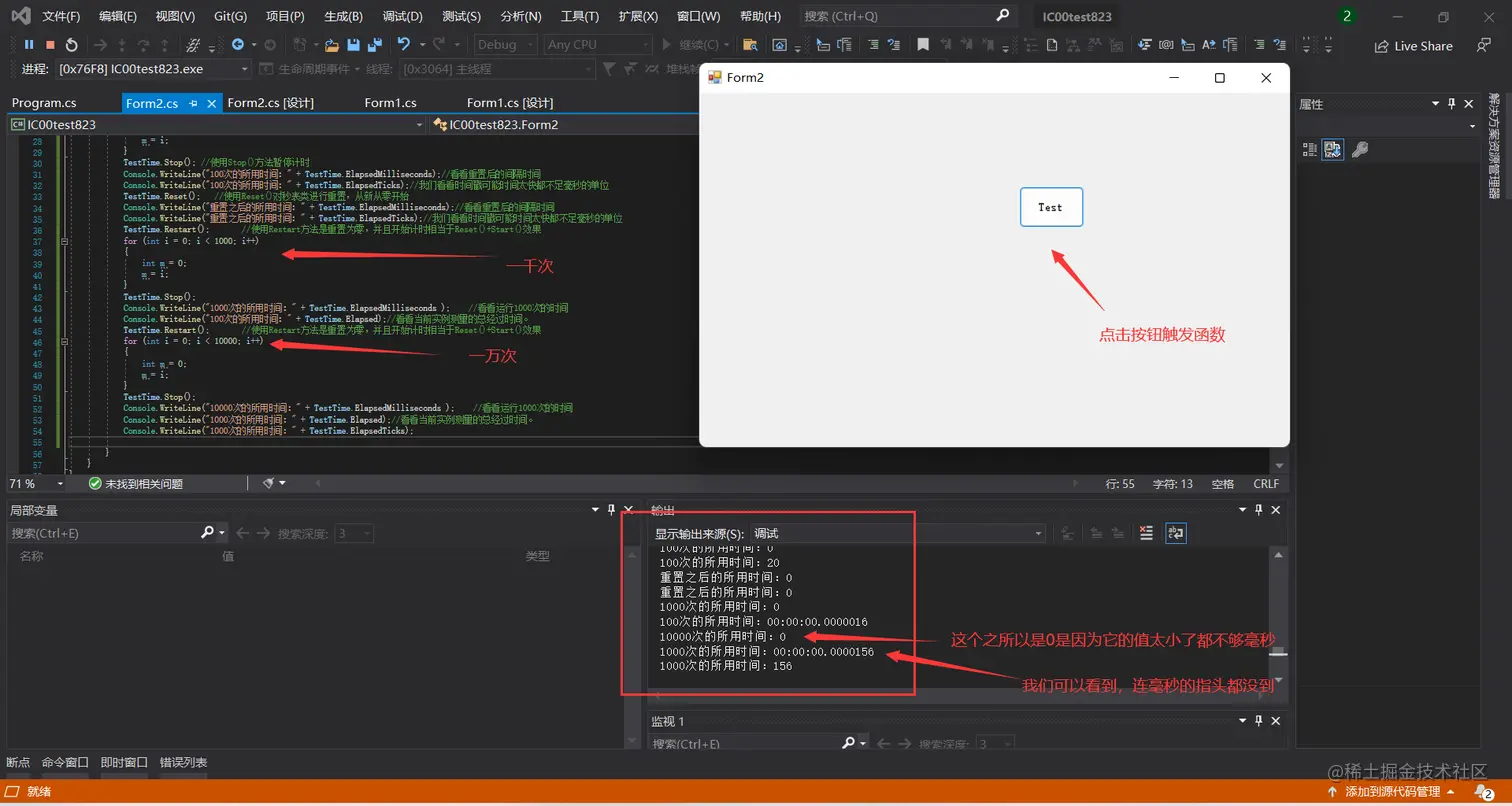Switch Properties panel to alphabetical sorting
This screenshot has width=1512, height=806.
(1333, 149)
